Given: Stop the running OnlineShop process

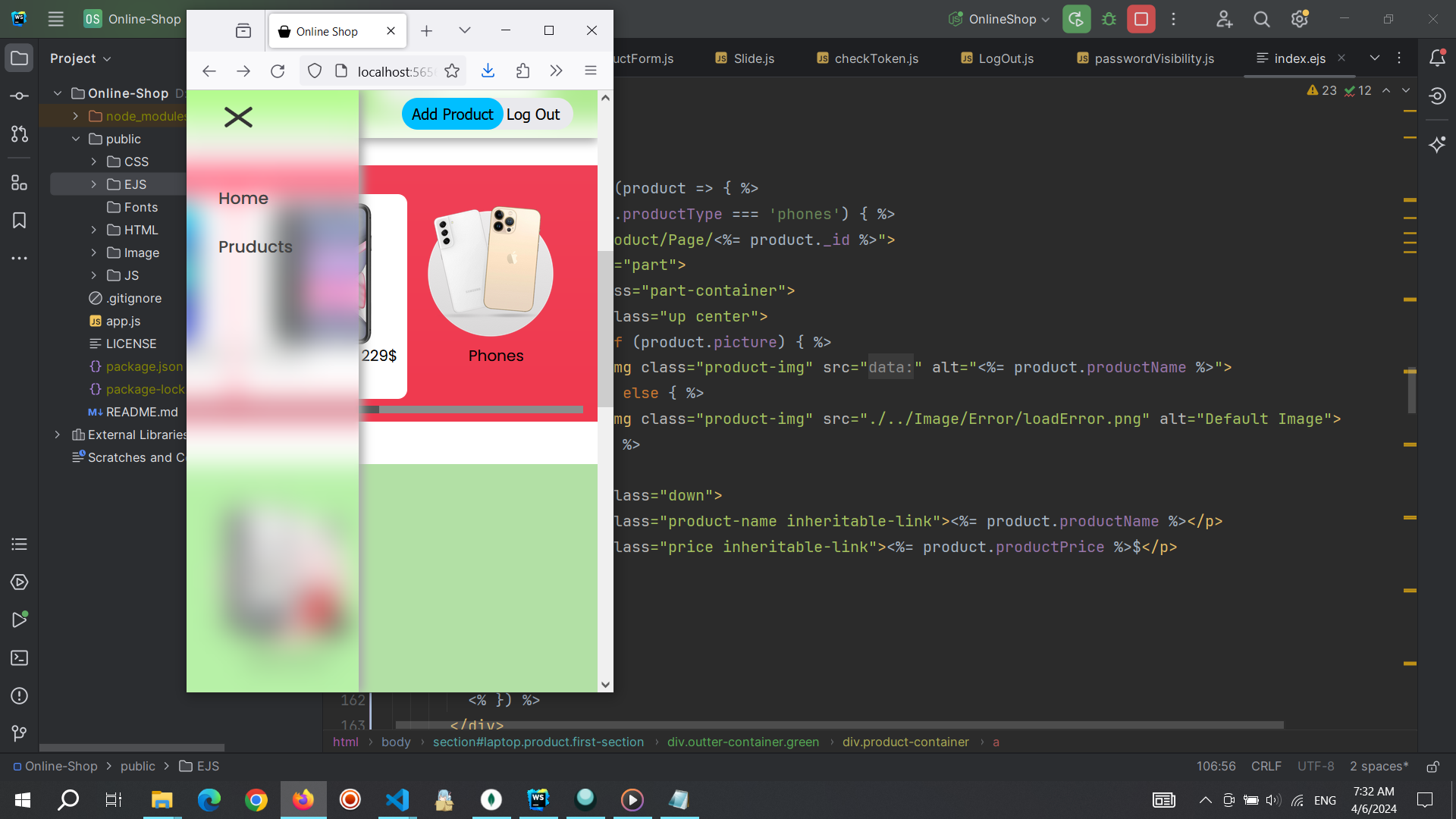Looking at the screenshot, I should coord(1141,19).
